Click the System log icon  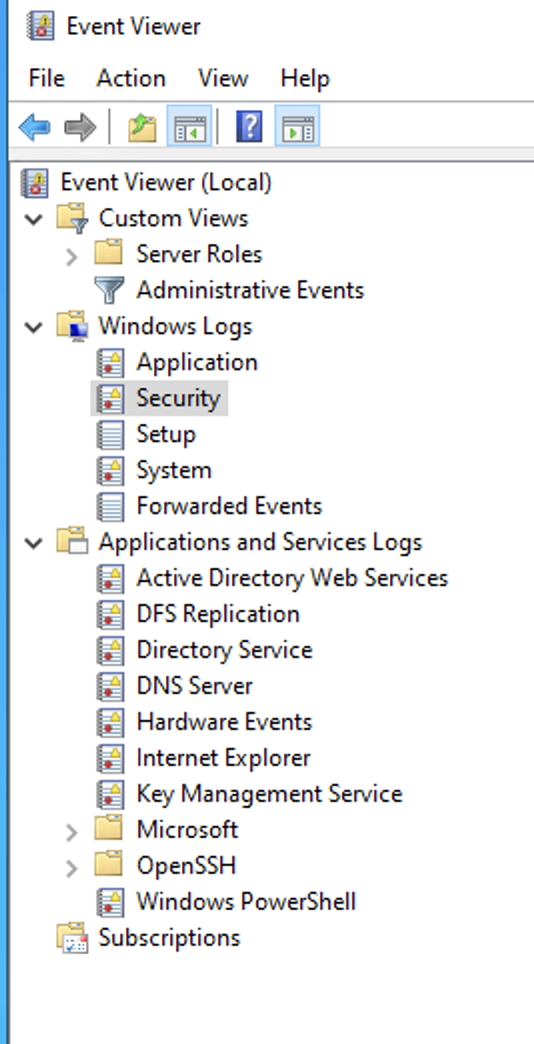point(110,470)
